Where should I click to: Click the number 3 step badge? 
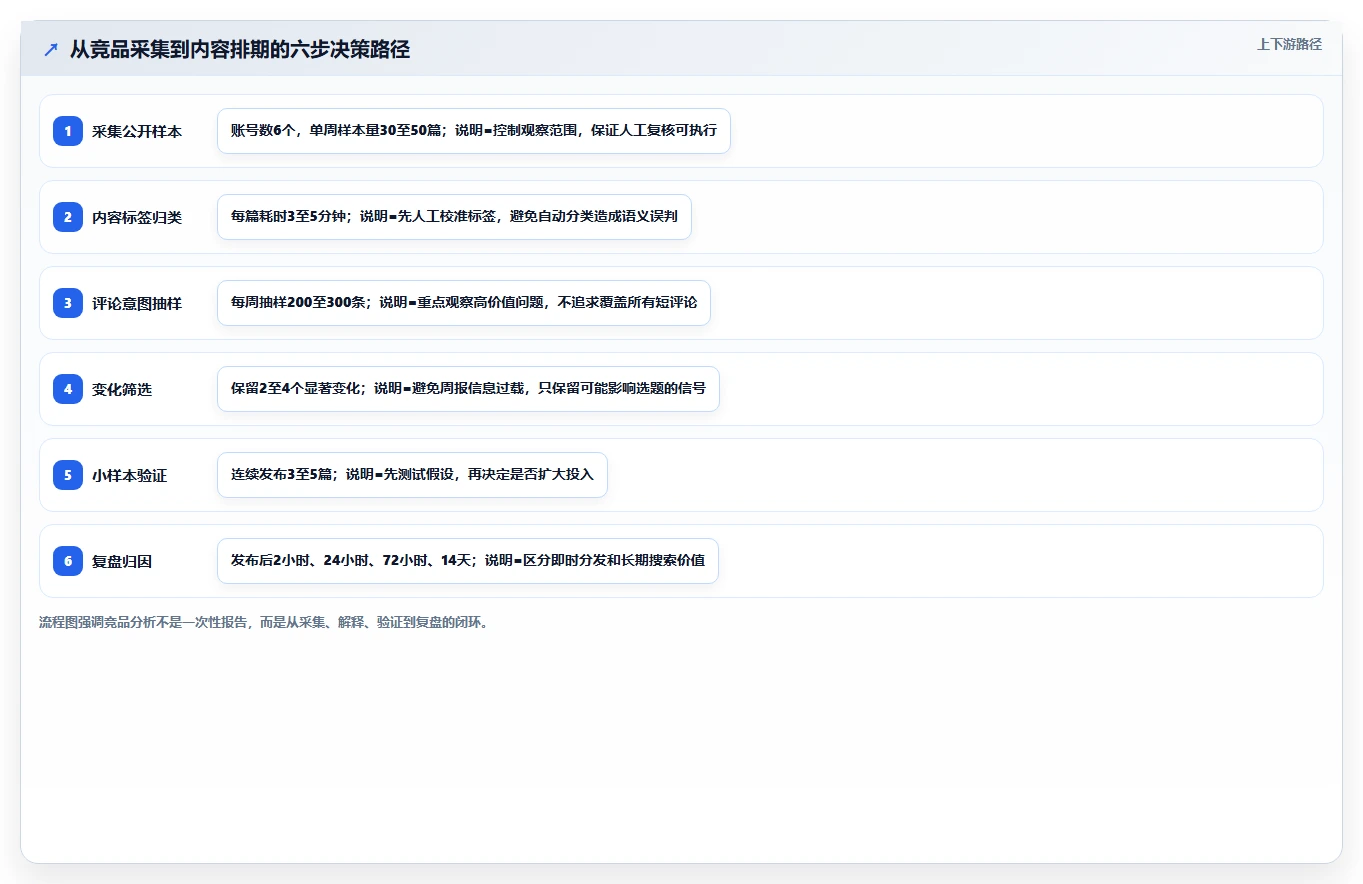[68, 303]
